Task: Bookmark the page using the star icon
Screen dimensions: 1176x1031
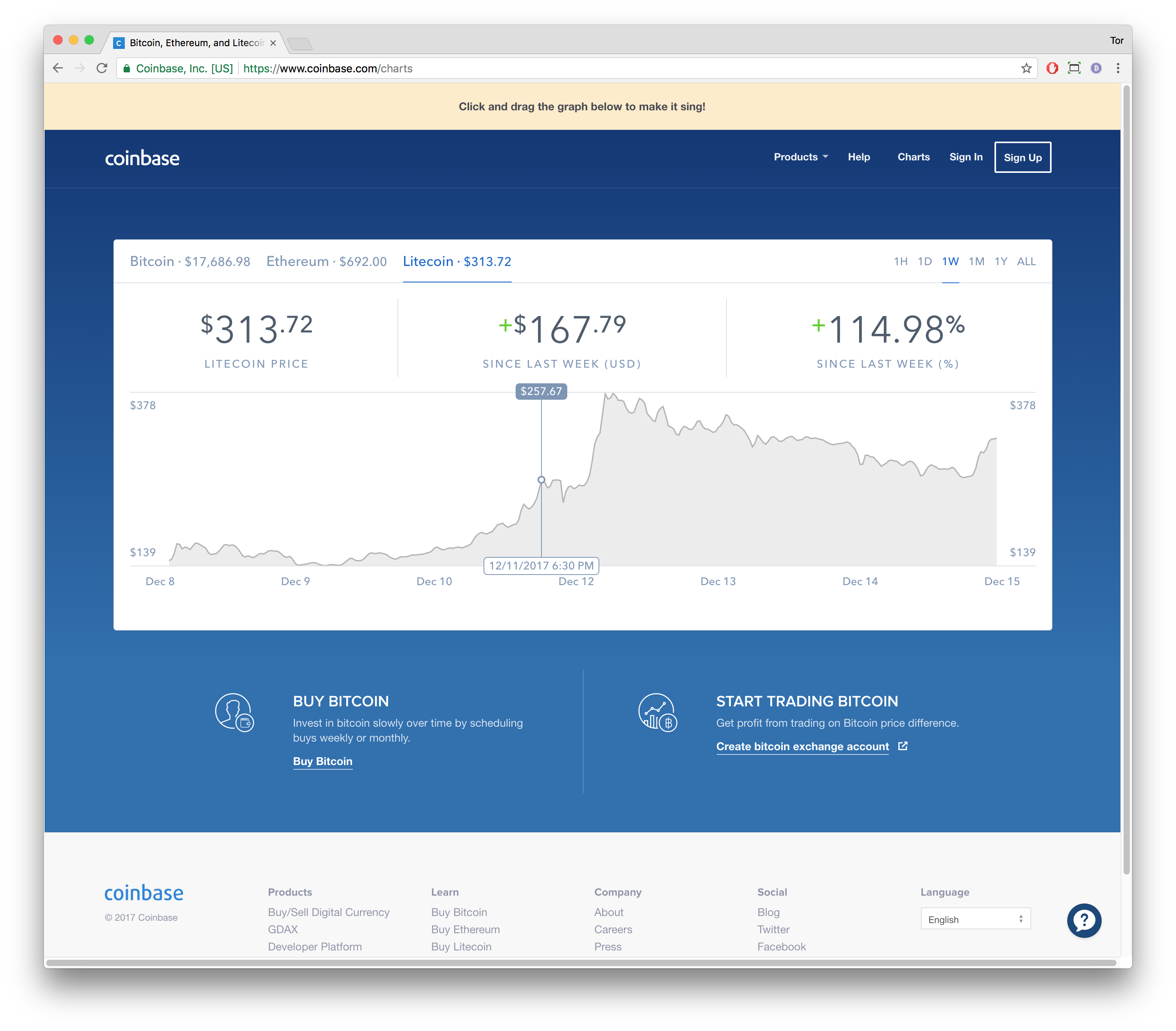Action: click(x=1026, y=68)
